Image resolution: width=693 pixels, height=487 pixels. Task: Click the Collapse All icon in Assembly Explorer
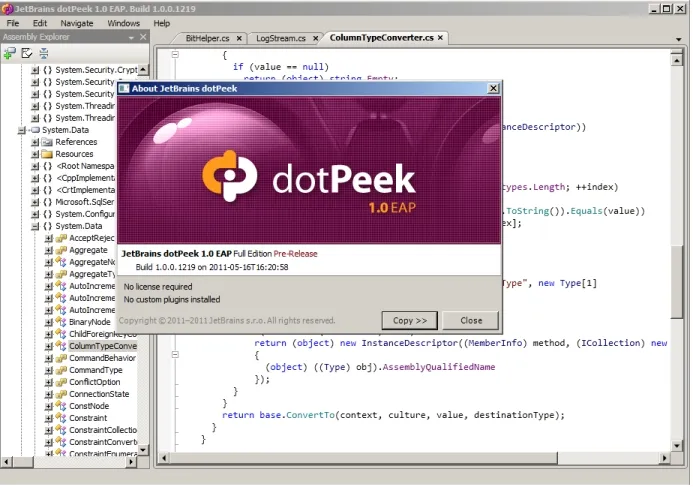44,53
